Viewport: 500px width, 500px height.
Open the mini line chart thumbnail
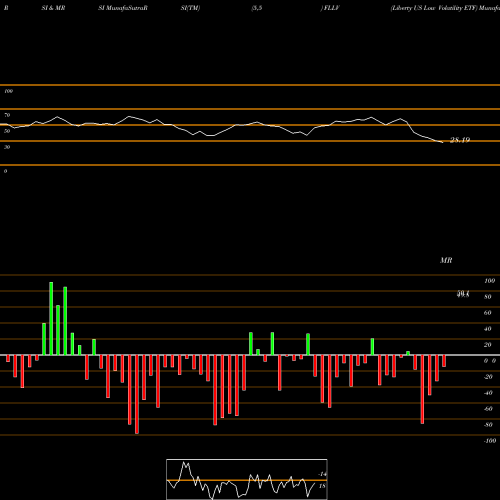point(247,479)
